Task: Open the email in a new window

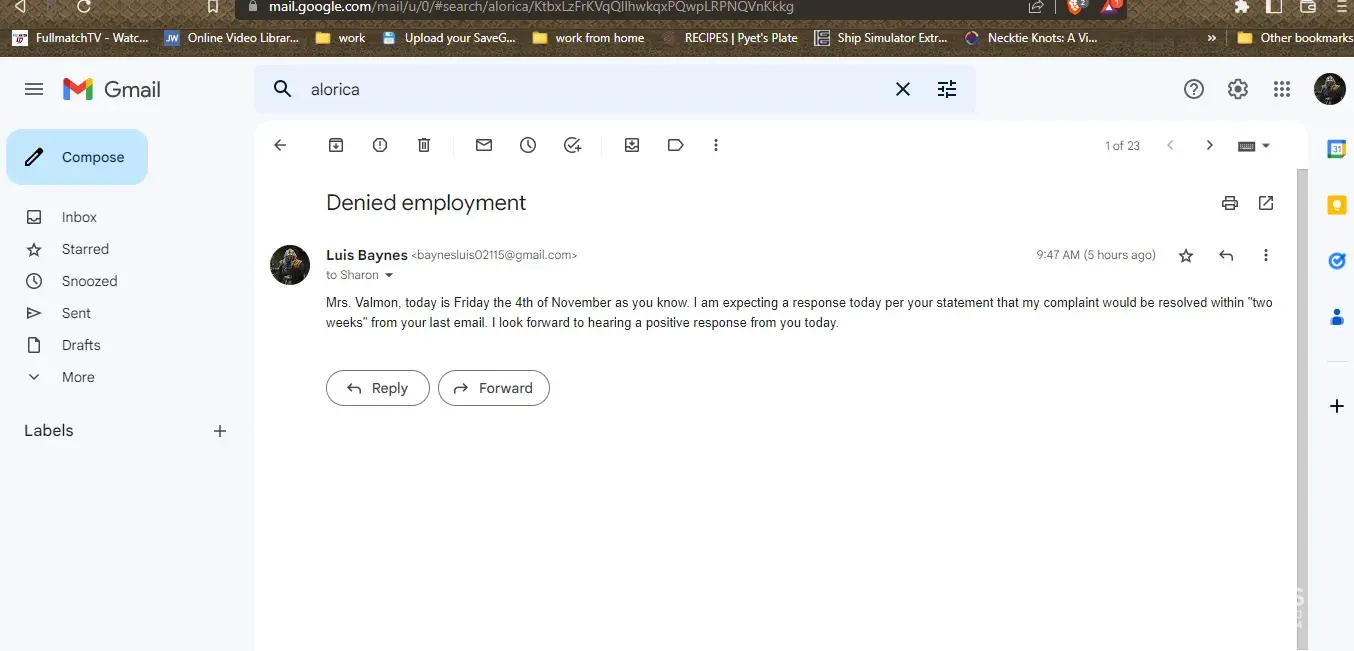Action: [1266, 203]
